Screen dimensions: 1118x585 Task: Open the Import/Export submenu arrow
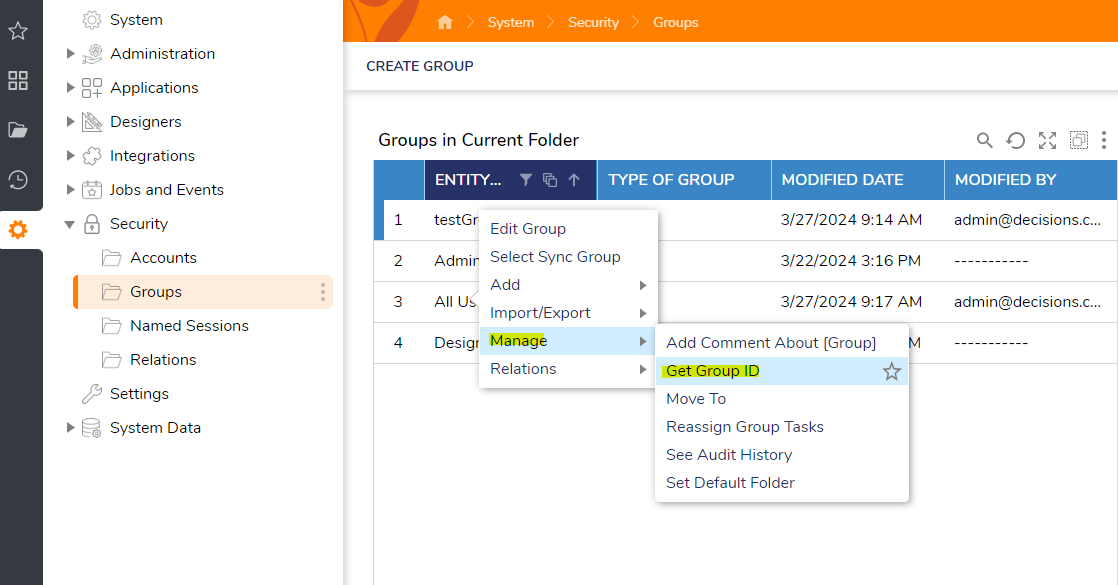(x=642, y=313)
